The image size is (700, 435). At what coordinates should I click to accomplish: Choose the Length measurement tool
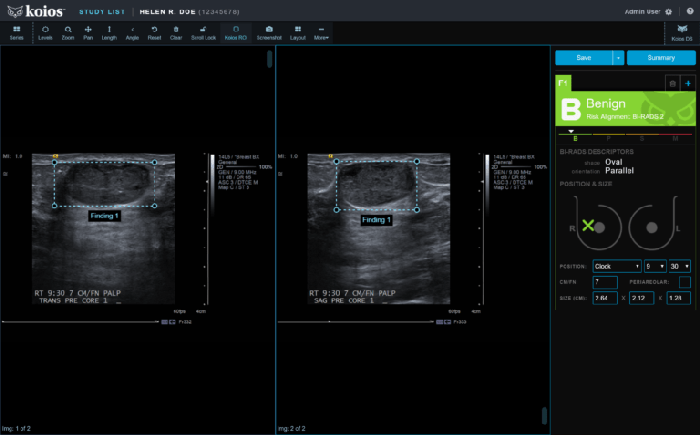pos(109,32)
